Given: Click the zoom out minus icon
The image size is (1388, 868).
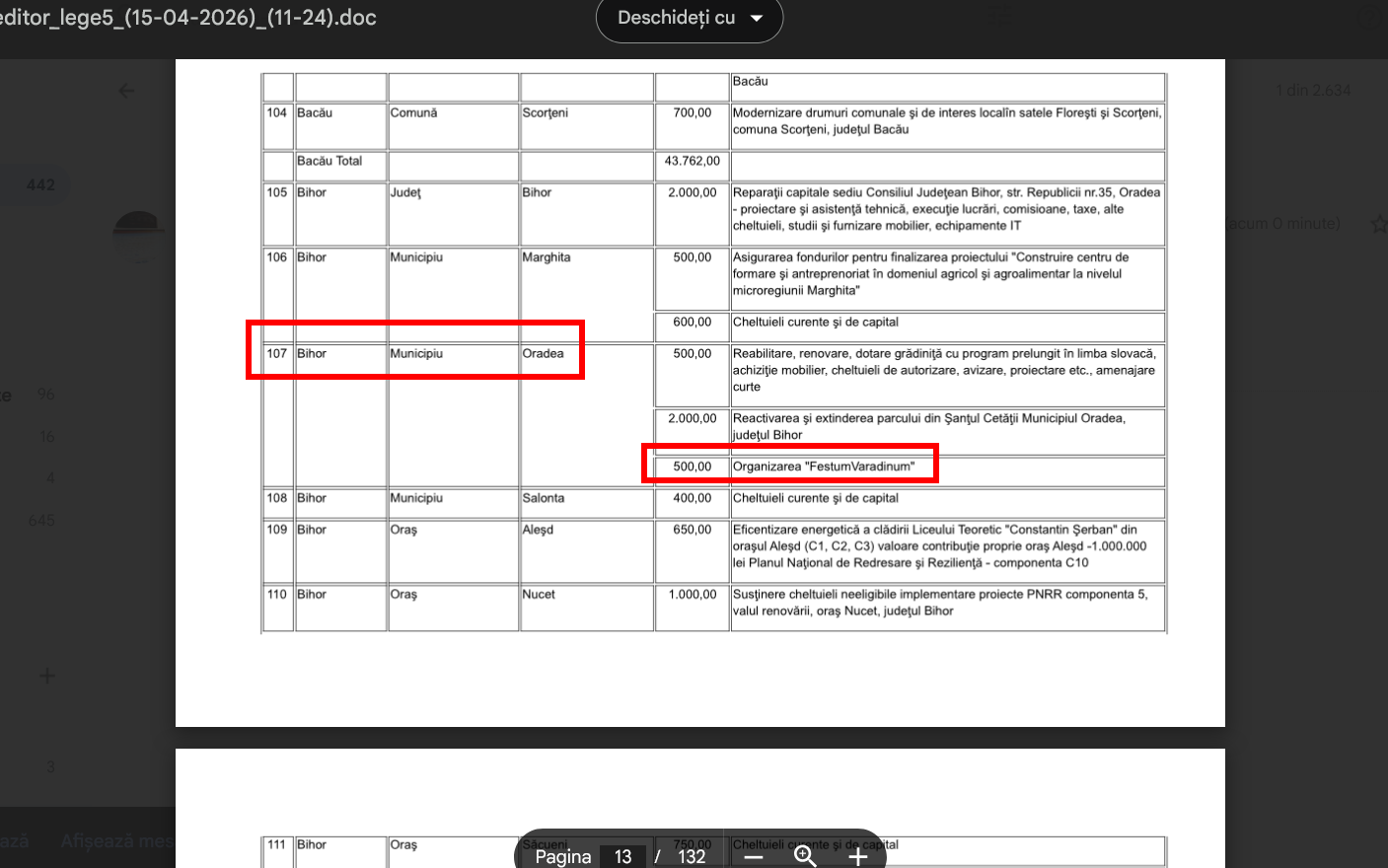Looking at the screenshot, I should point(754,856).
